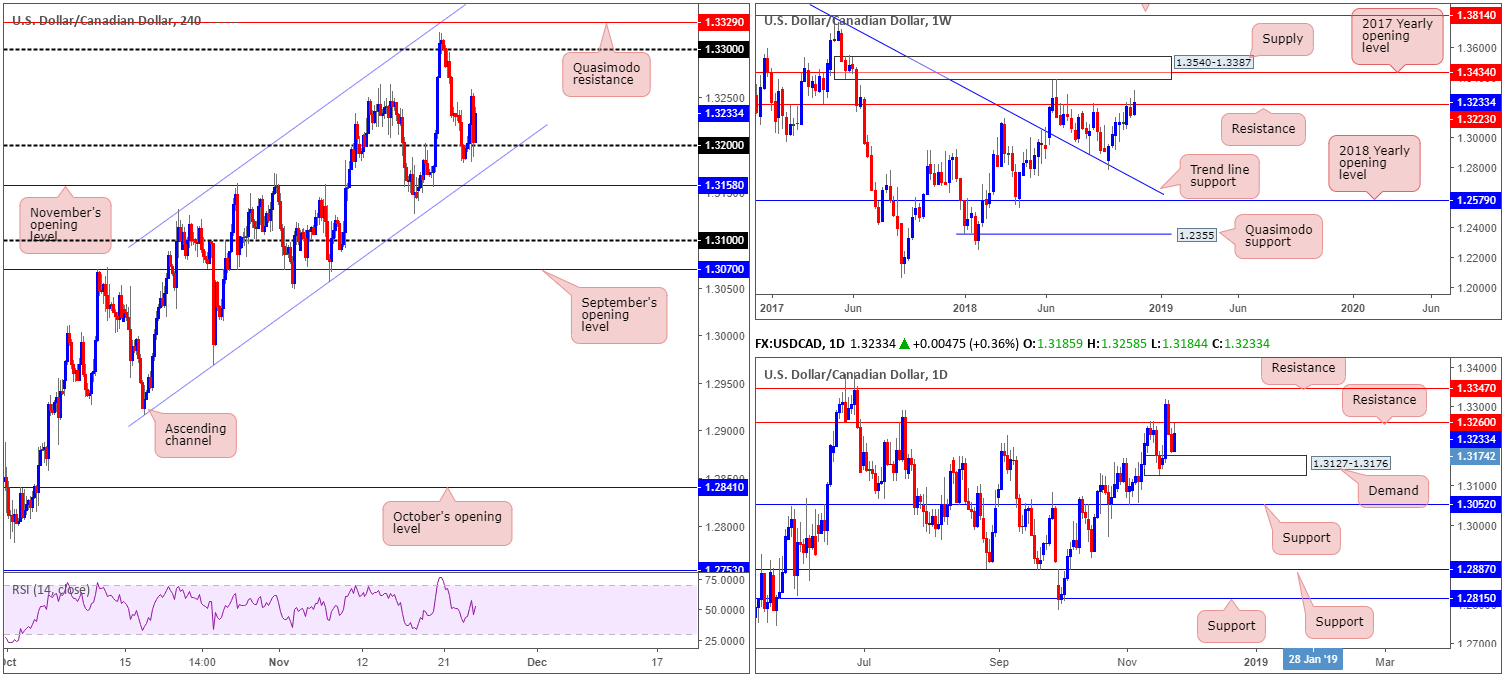This screenshot has width=1505, height=676.
Task: Click the red 1.34340 price label
Action: click(x=1474, y=72)
